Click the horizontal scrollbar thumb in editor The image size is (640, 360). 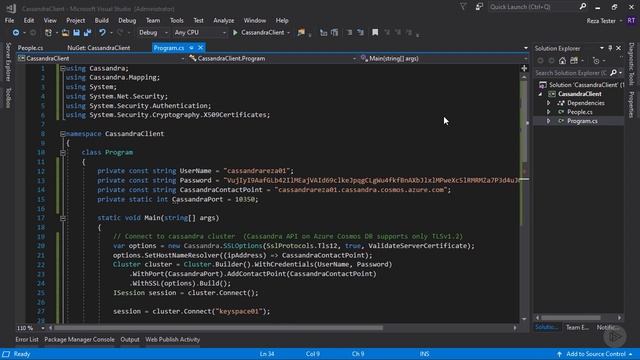tap(218, 328)
